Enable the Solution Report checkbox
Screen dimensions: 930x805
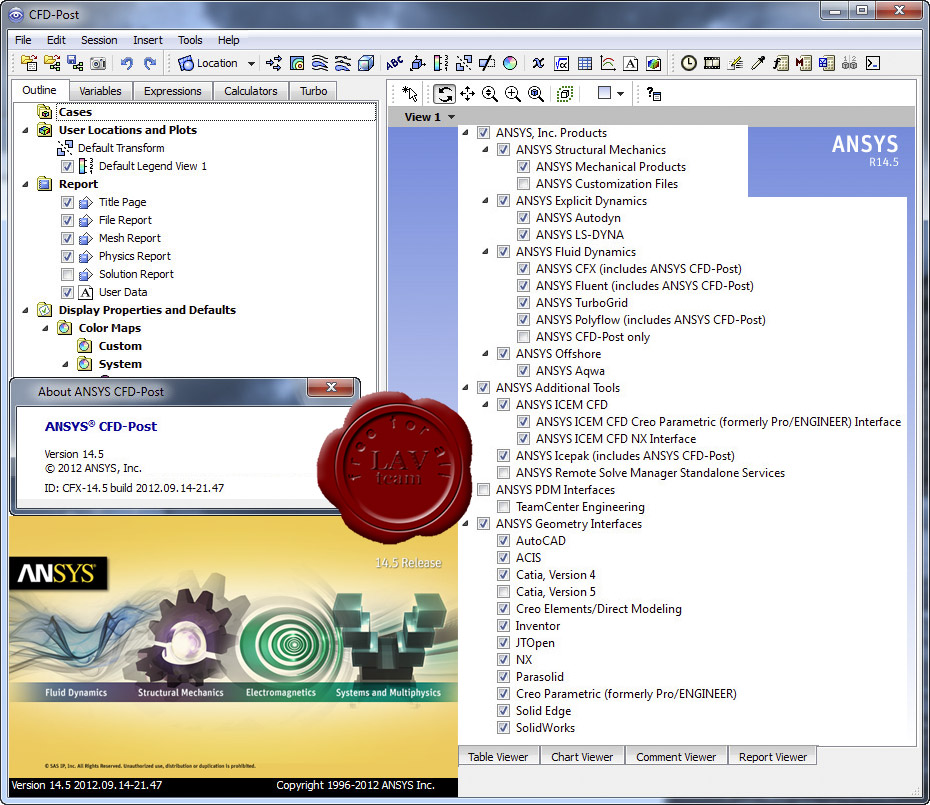click(x=68, y=274)
